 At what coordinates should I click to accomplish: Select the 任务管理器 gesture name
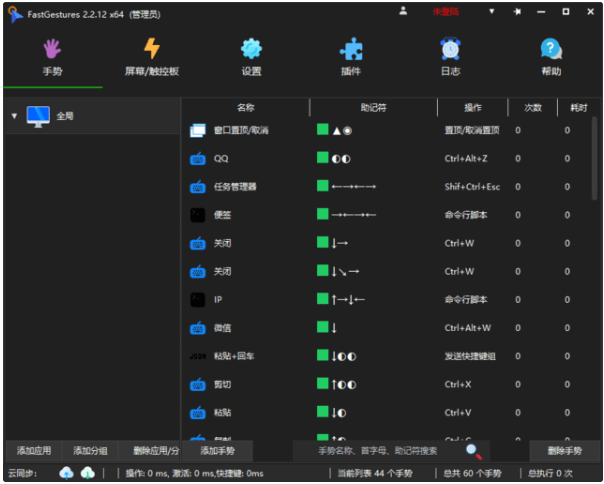[235, 187]
